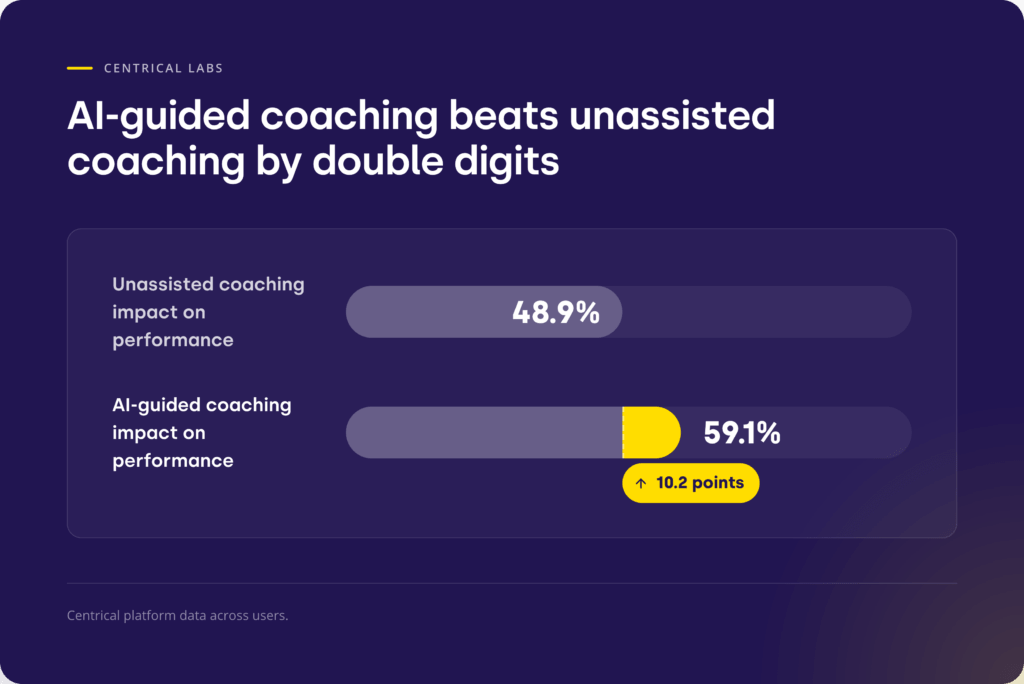The width and height of the screenshot is (1024, 684).
Task: Click the 48.9% value label
Action: click(x=556, y=312)
